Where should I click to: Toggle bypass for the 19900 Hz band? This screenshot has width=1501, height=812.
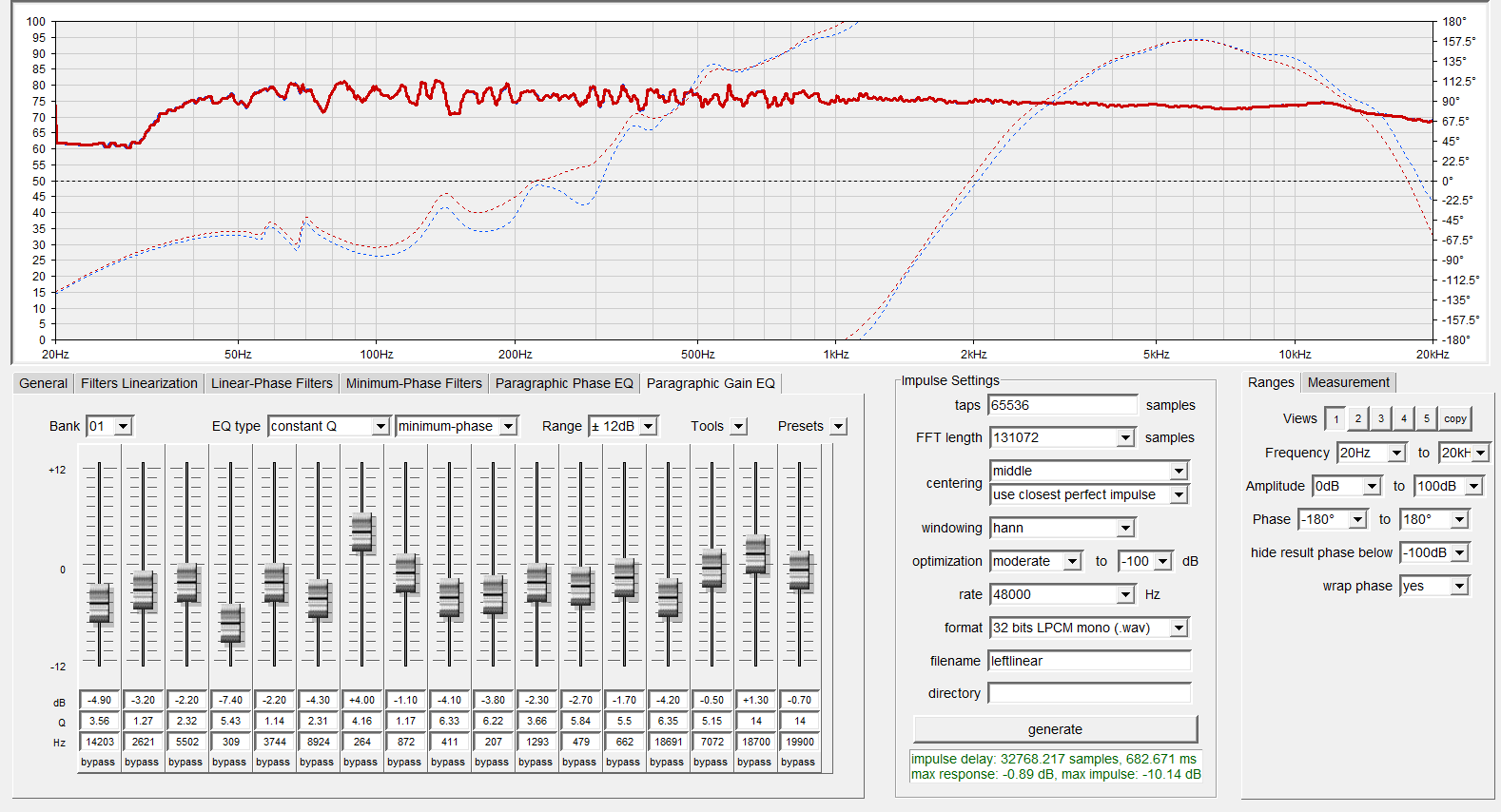798,762
